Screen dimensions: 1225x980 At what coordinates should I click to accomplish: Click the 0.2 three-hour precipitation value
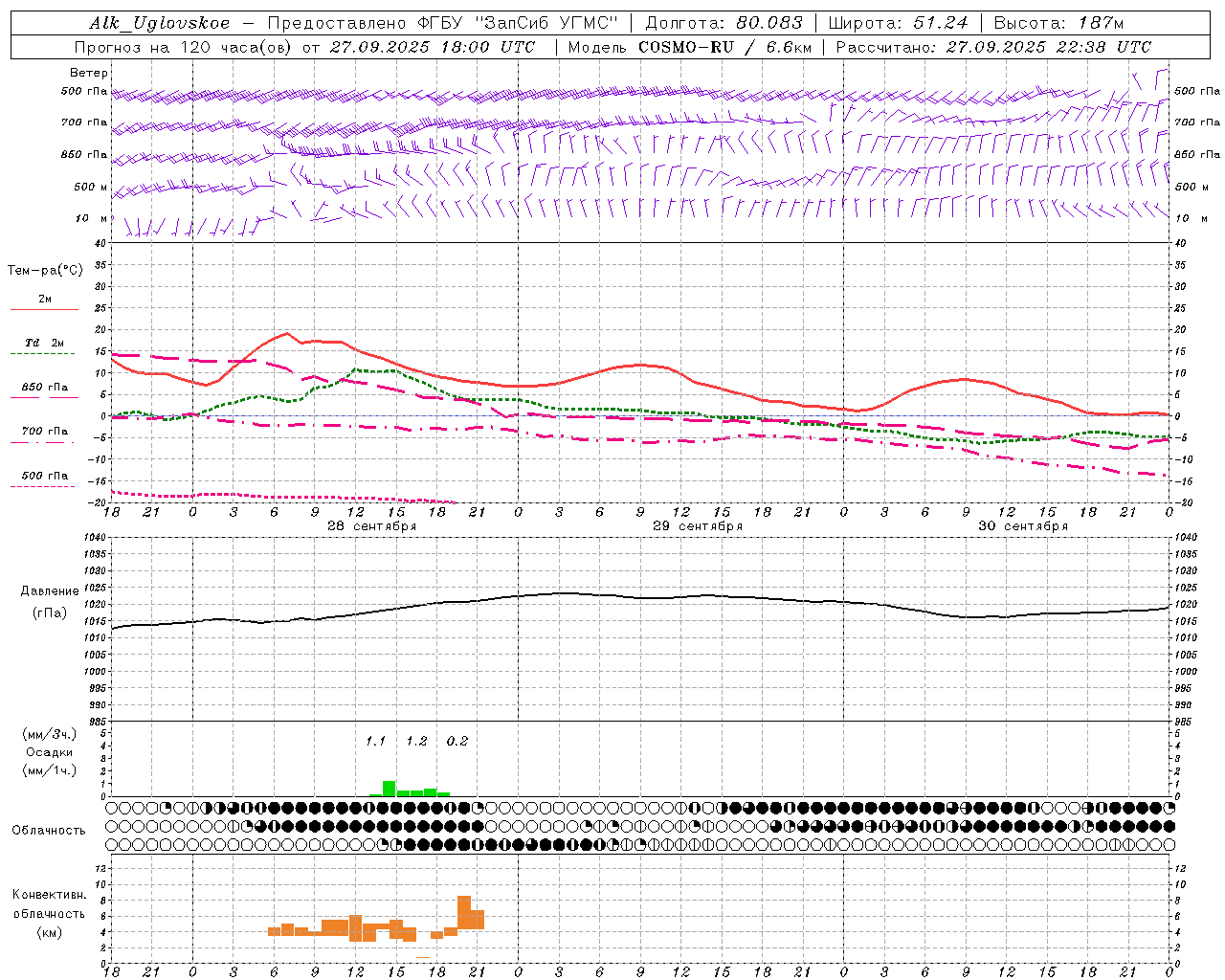coord(457,742)
